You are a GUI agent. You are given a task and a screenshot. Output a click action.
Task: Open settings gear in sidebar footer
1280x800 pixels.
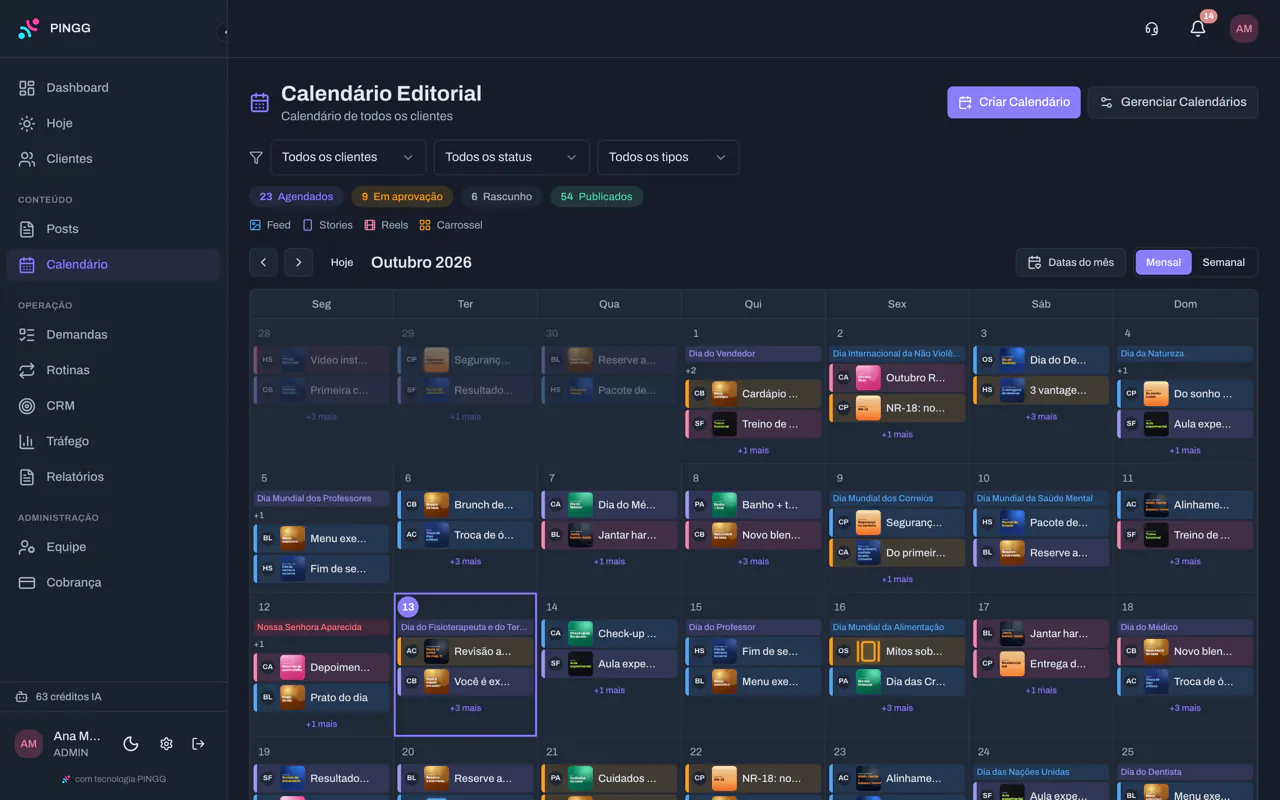pos(166,743)
